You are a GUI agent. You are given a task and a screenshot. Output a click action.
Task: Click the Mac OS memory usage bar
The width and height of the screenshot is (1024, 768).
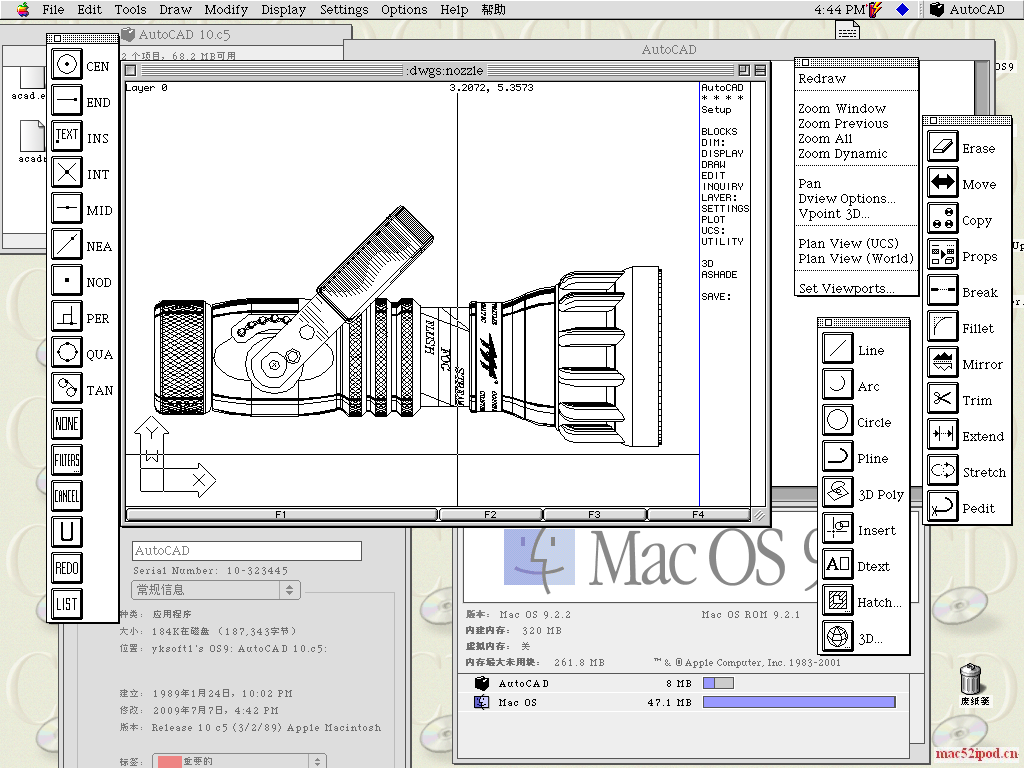[799, 702]
